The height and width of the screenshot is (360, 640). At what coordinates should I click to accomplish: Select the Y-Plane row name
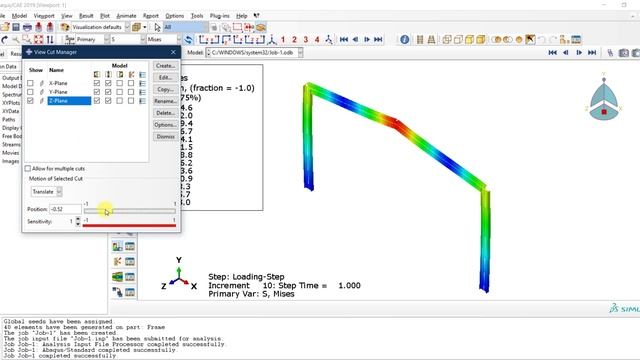coord(58,92)
